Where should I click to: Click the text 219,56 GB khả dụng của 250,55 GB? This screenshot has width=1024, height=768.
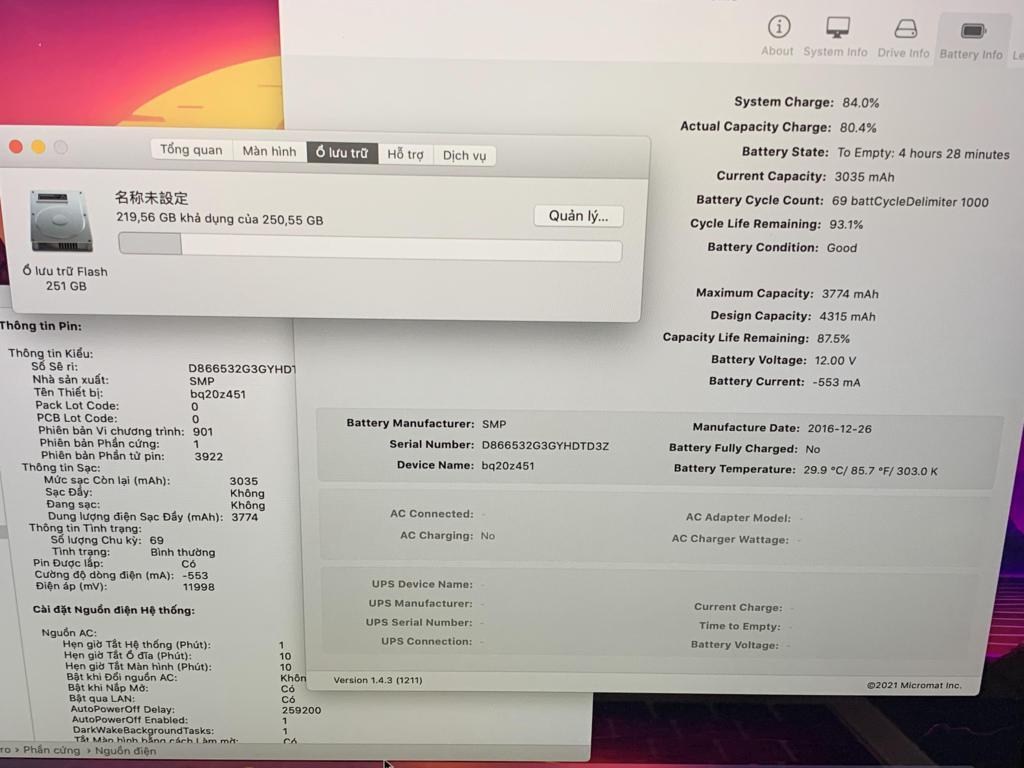(x=220, y=219)
